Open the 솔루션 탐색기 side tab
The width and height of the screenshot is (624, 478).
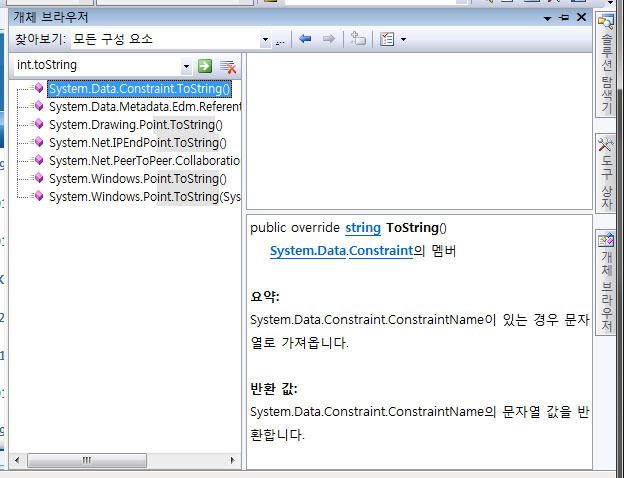click(606, 64)
